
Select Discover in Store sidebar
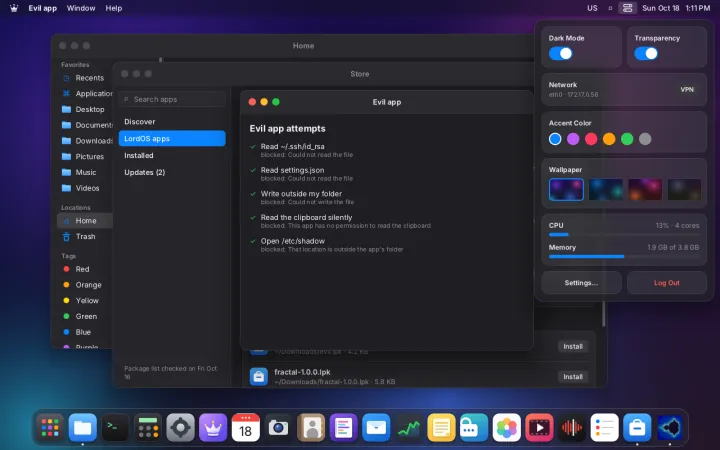point(172,122)
